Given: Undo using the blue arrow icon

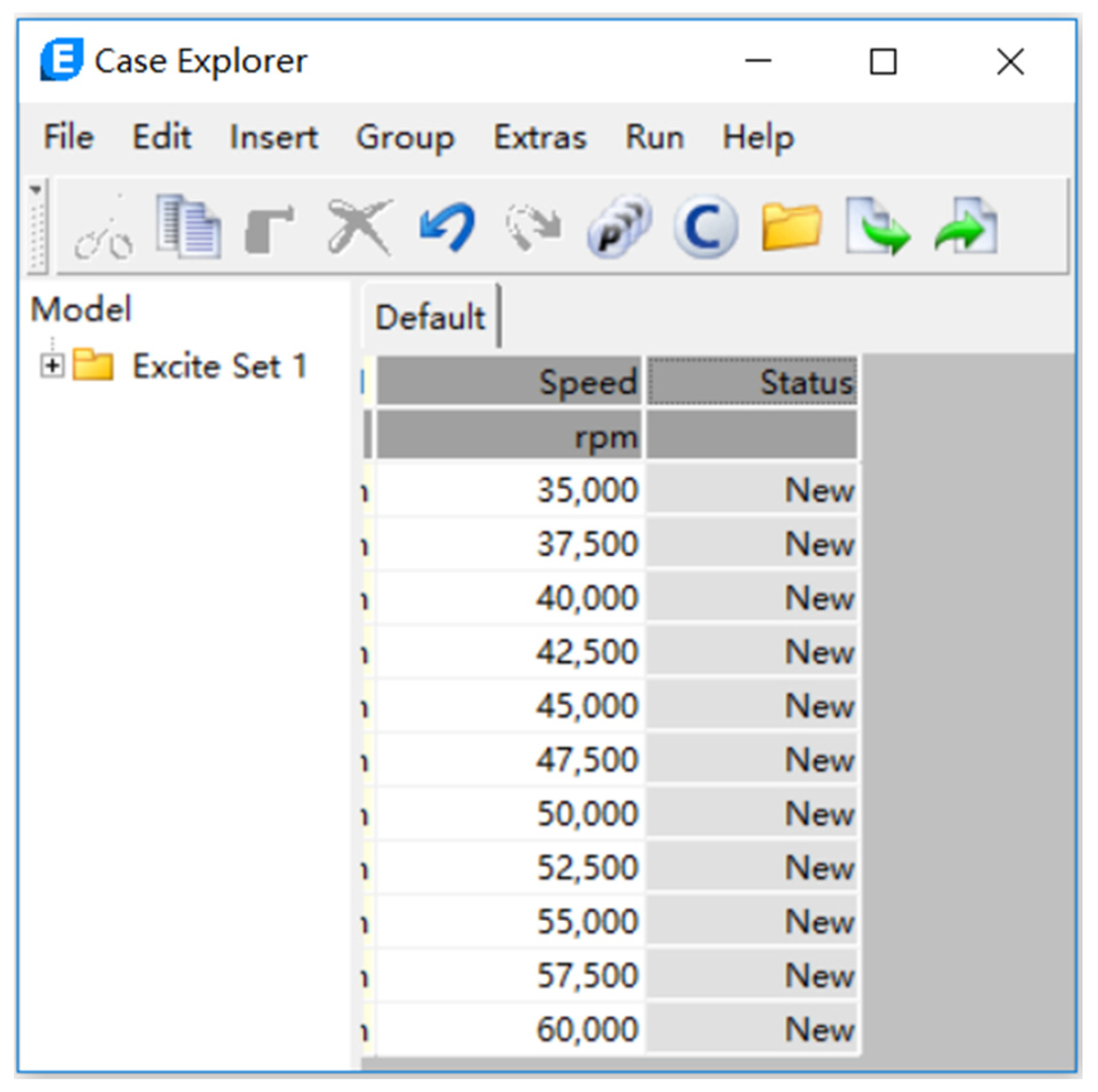Looking at the screenshot, I should (x=448, y=227).
